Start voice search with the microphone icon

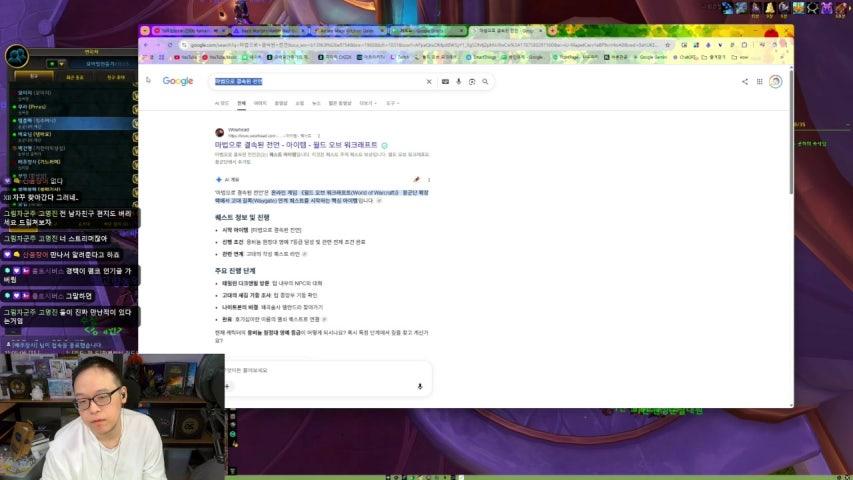459,82
